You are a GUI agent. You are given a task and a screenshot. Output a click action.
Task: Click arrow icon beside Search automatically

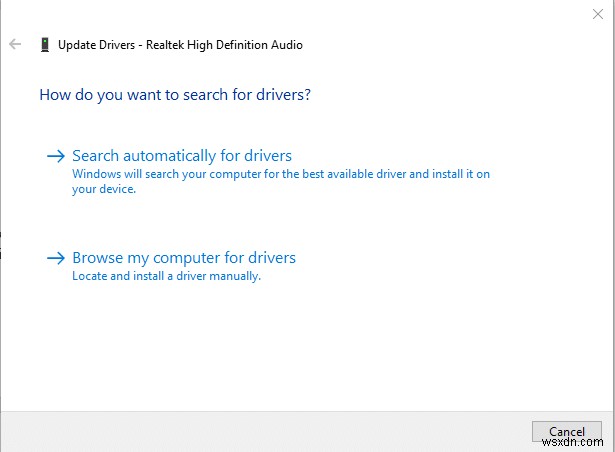tap(56, 156)
